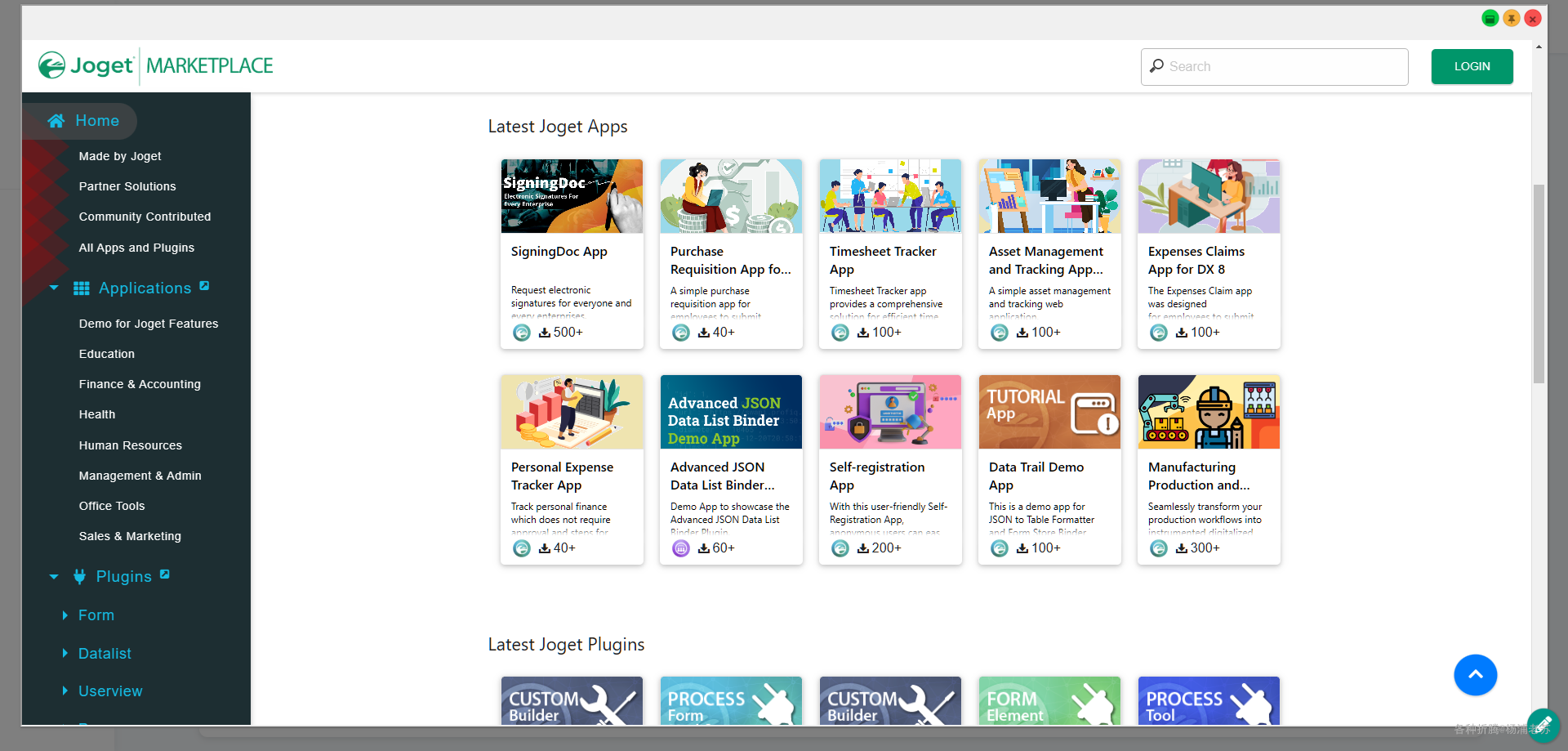Click the search magnifier icon

pyautogui.click(x=1156, y=66)
